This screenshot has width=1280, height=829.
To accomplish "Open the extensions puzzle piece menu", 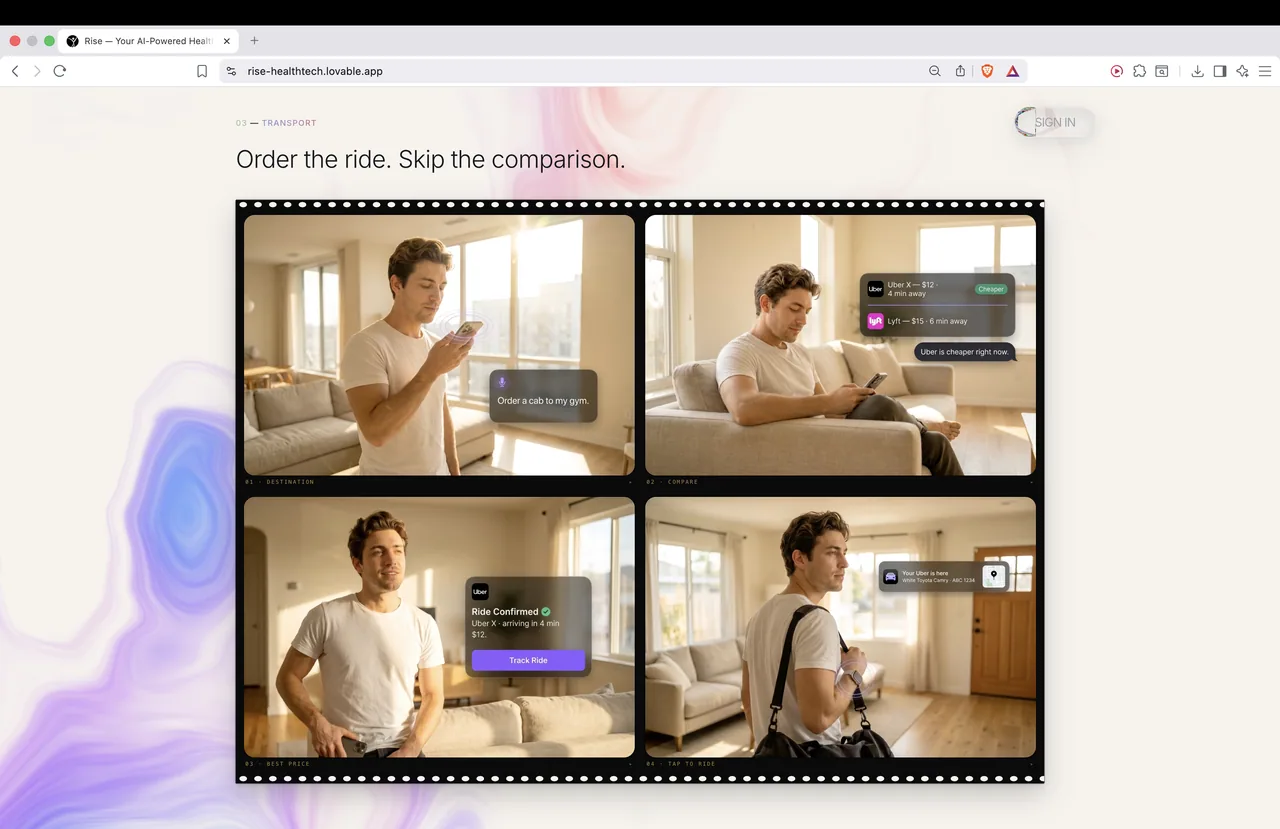I will pos(1139,71).
